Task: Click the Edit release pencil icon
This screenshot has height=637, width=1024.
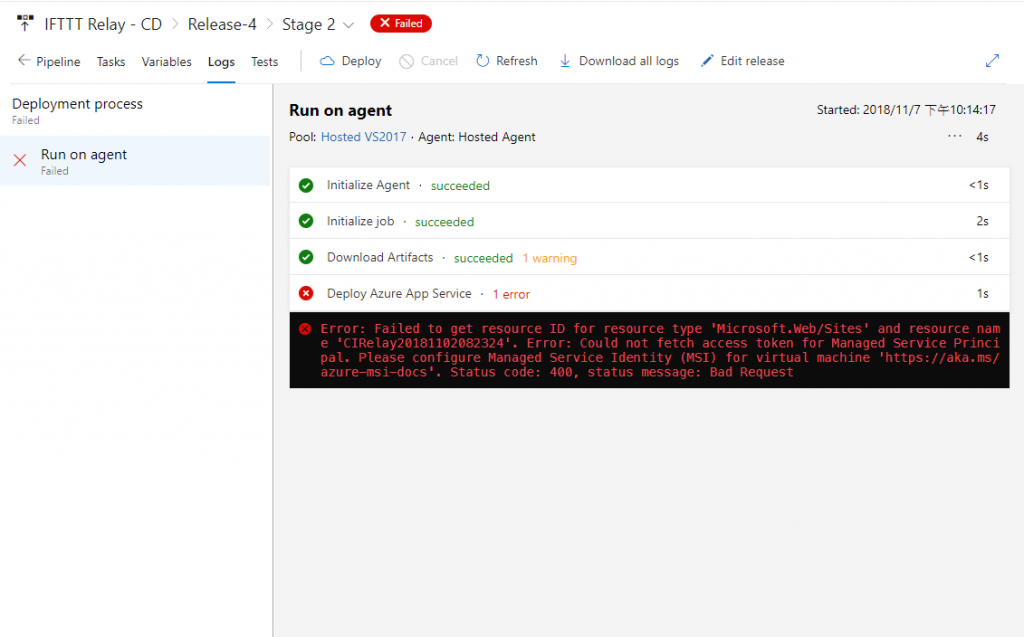Action: click(707, 61)
